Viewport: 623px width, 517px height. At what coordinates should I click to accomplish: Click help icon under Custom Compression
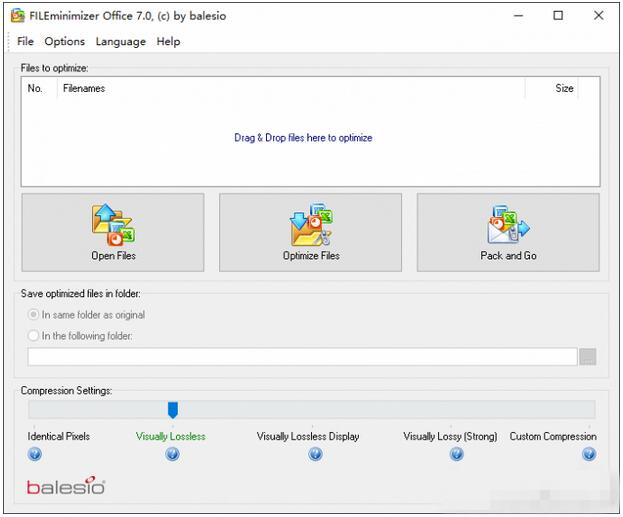click(x=589, y=454)
